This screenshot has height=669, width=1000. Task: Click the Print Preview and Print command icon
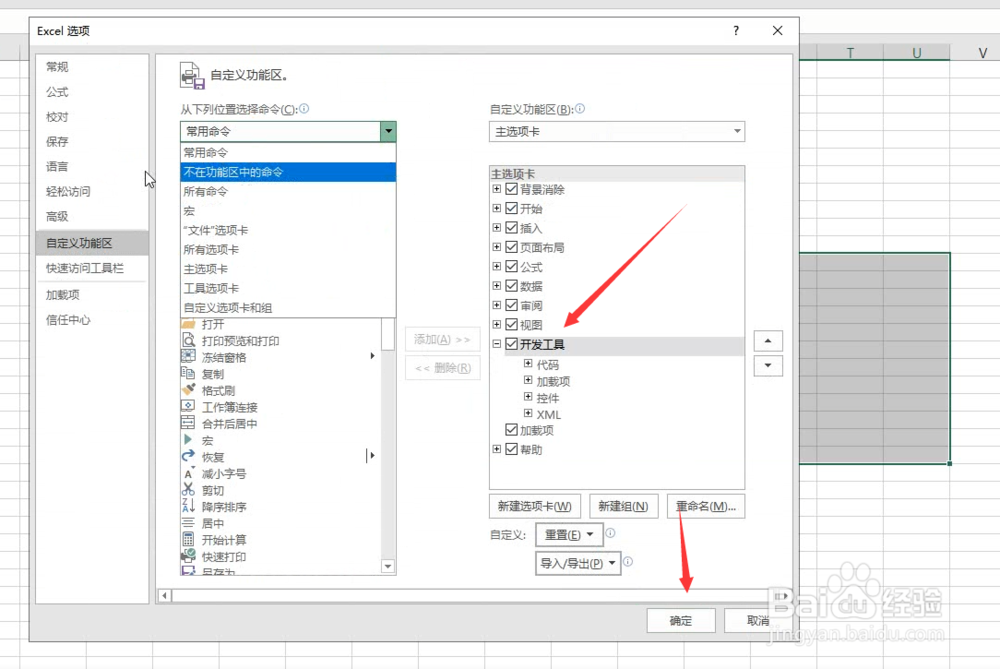pos(188,341)
